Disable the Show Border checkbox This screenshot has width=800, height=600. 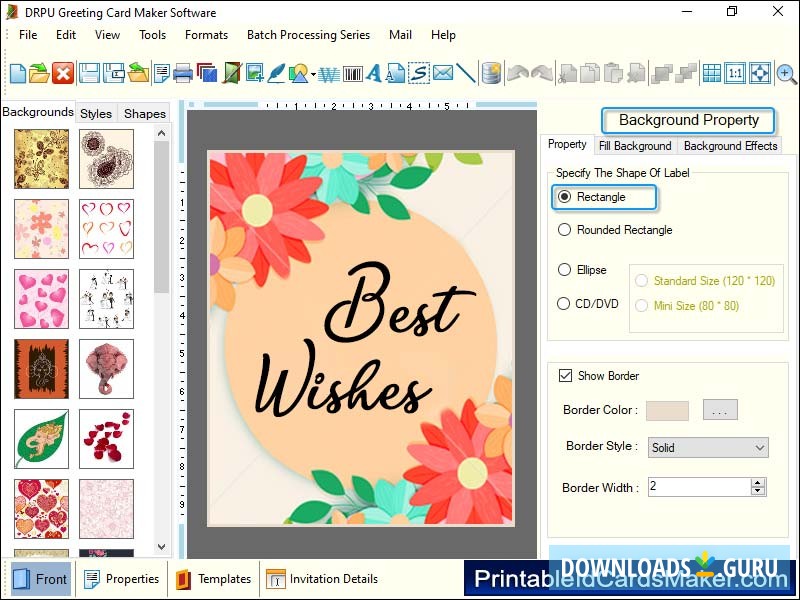click(567, 375)
